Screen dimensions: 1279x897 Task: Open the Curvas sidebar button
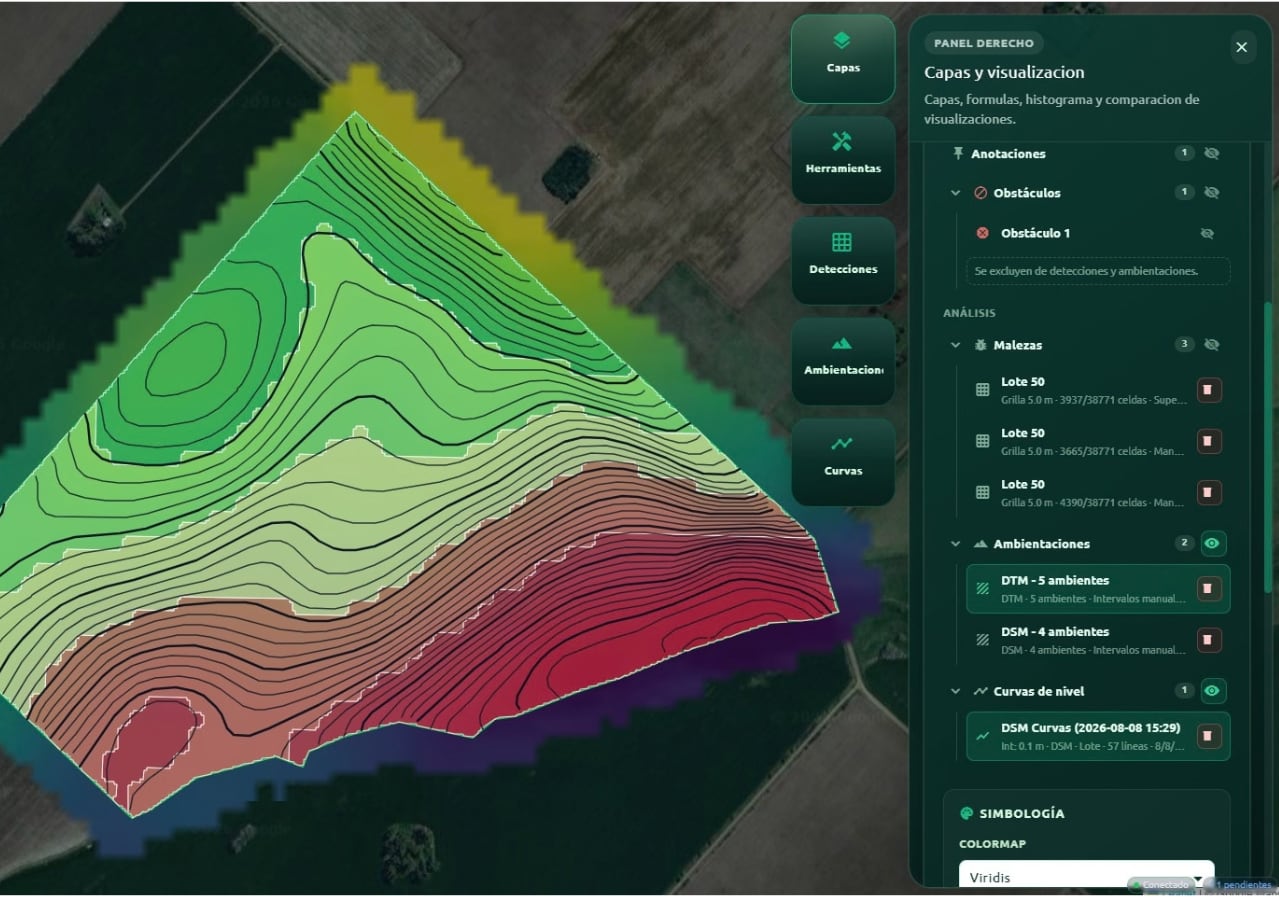coord(843,461)
